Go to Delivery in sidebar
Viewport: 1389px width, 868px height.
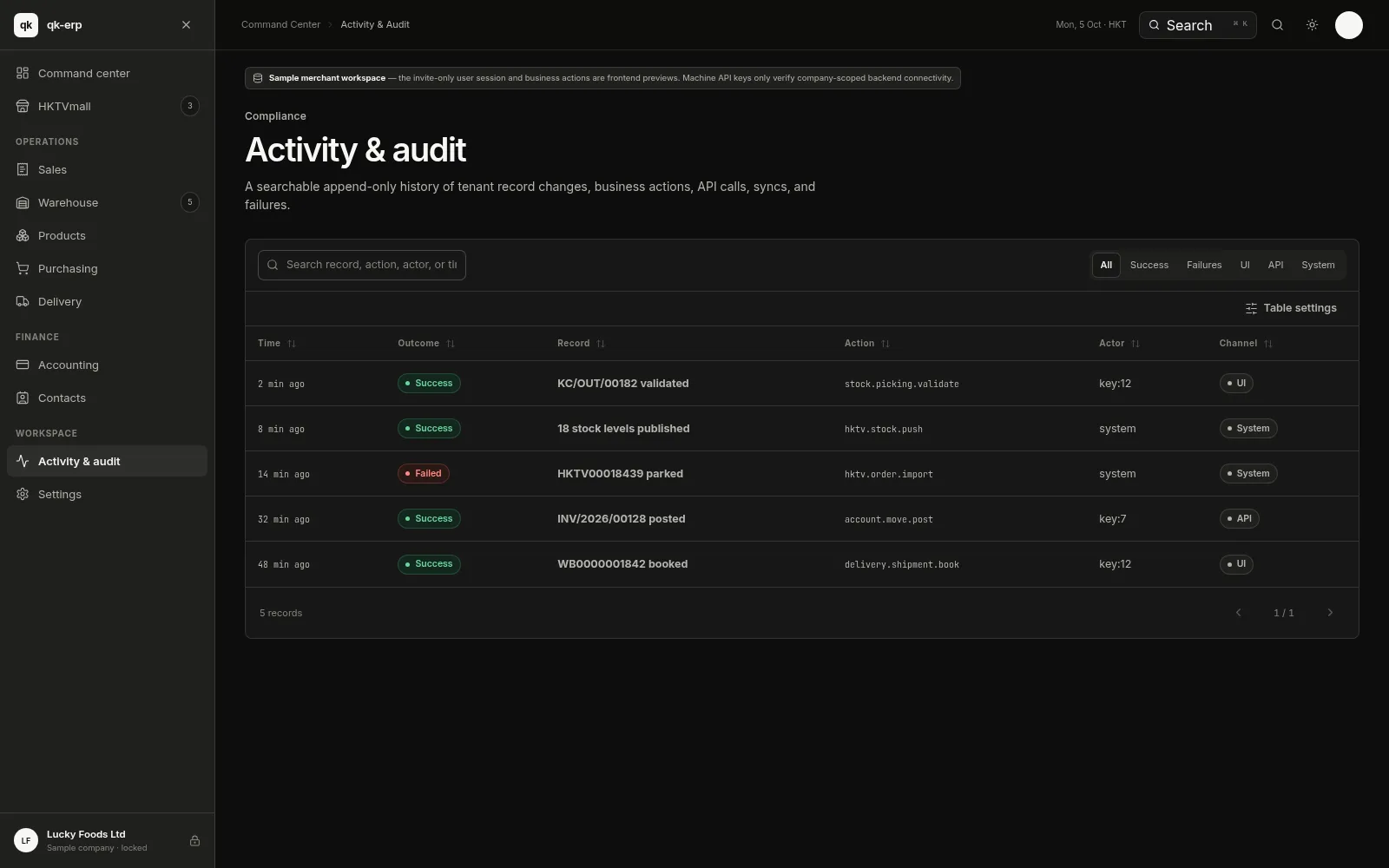click(107, 301)
